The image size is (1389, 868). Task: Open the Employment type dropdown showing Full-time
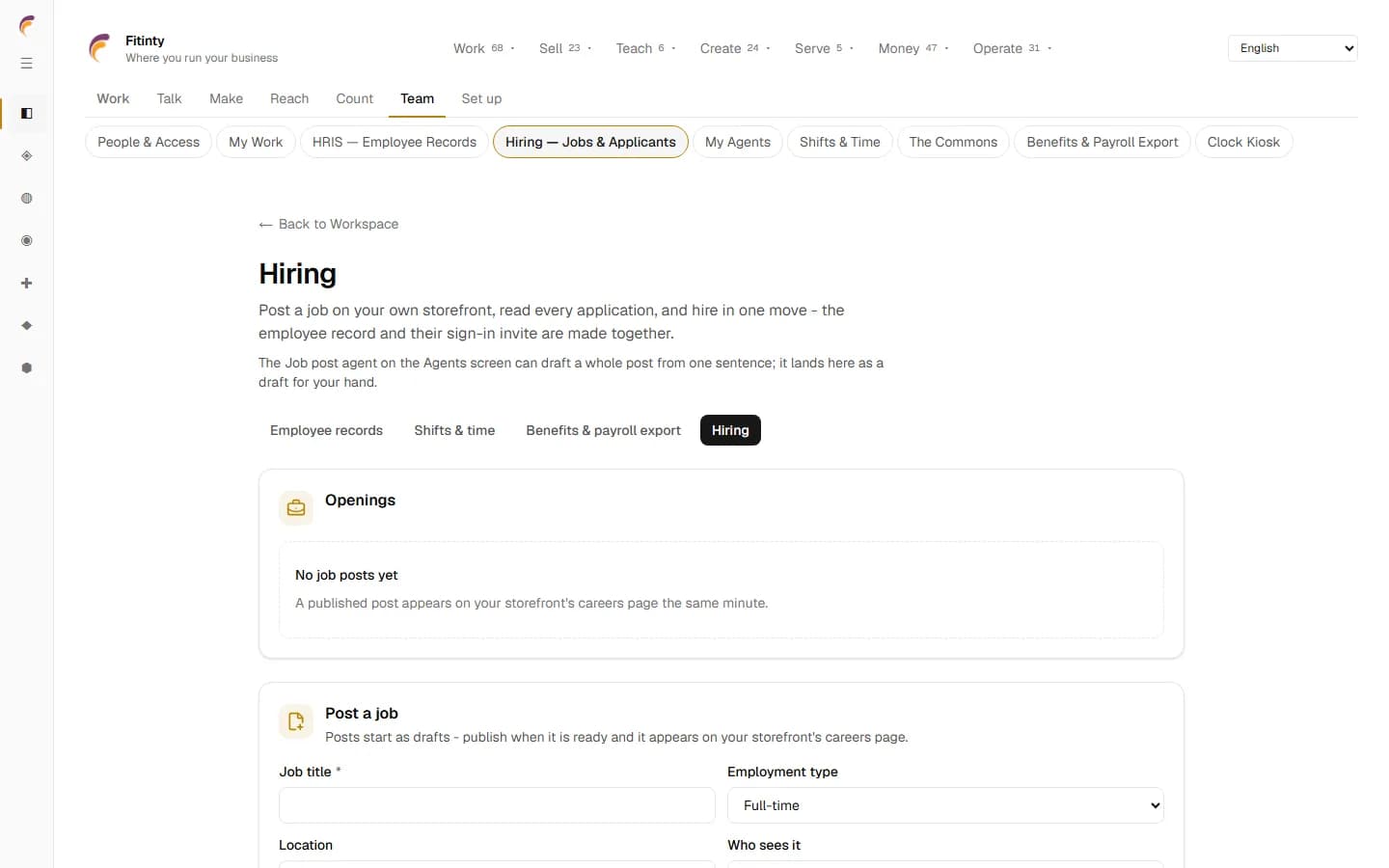(945, 805)
